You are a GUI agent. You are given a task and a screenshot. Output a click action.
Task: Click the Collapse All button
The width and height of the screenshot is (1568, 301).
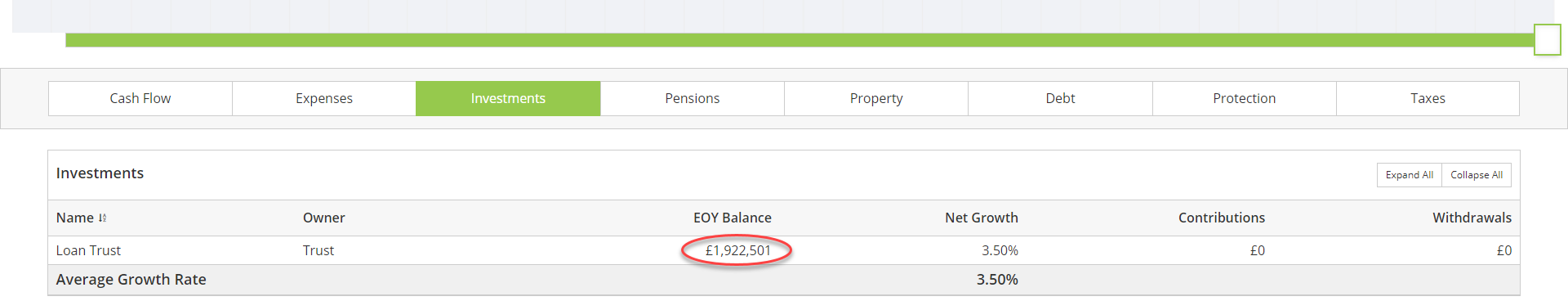1477,175
